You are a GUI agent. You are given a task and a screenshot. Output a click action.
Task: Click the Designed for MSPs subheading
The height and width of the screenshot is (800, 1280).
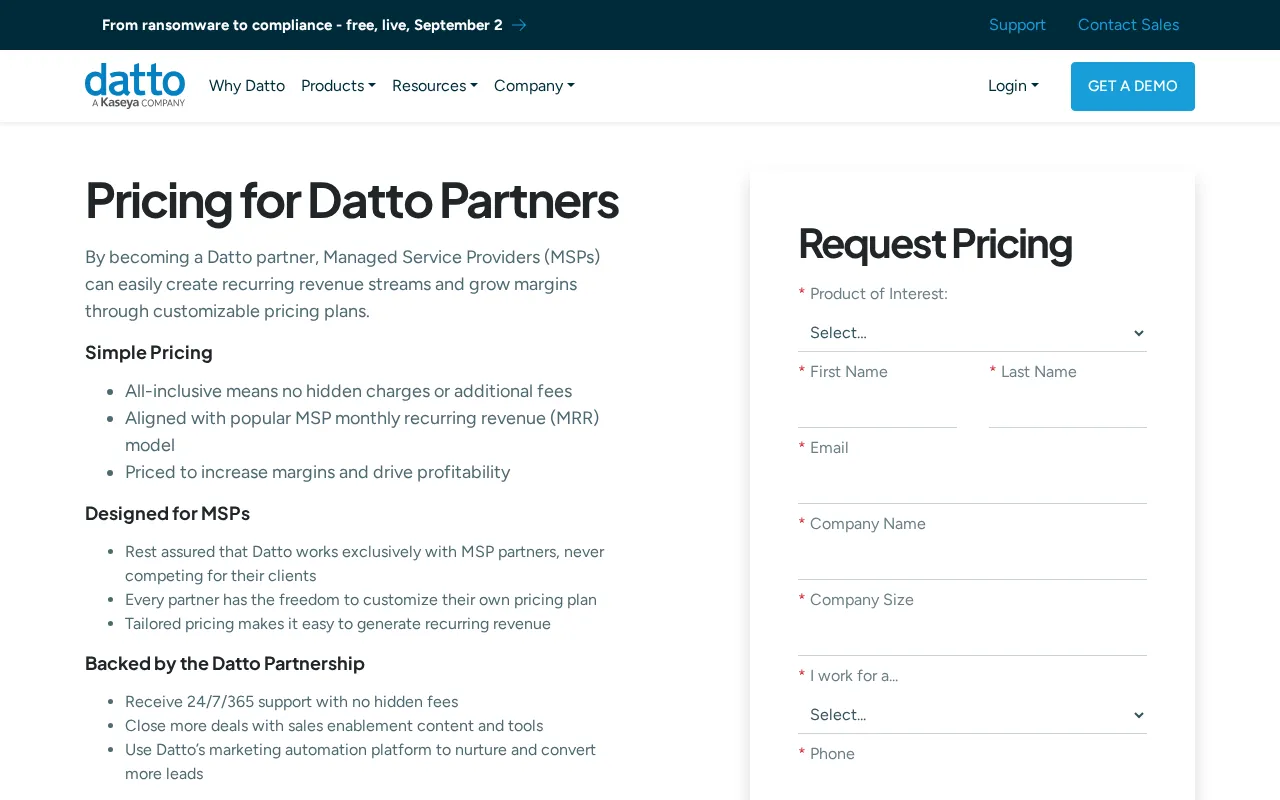pos(167,514)
